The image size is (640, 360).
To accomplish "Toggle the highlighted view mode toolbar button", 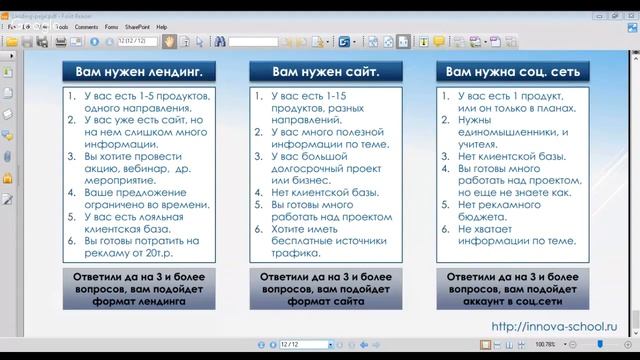I will click(403, 42).
